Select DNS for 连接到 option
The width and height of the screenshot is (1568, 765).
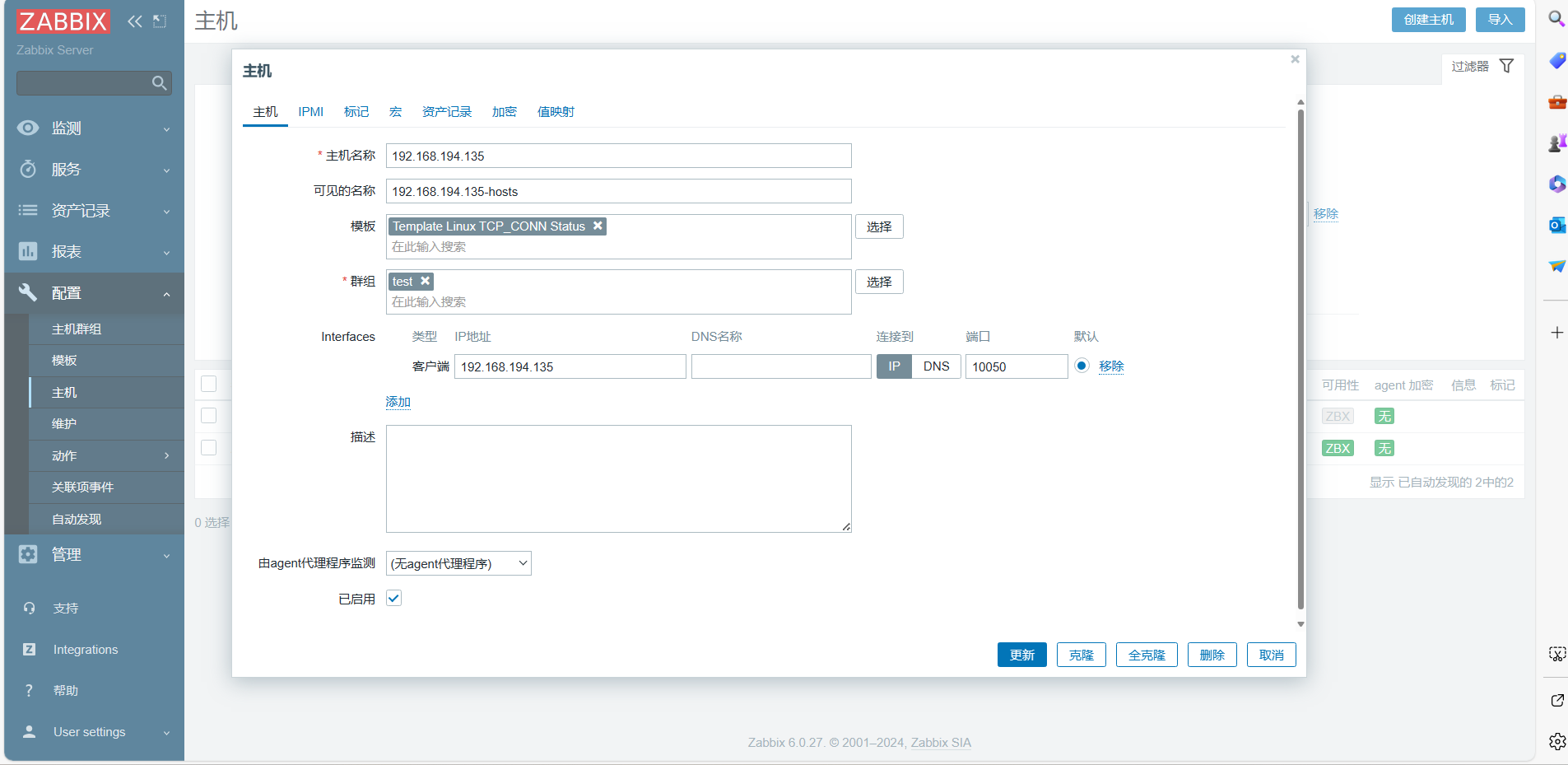(x=936, y=366)
